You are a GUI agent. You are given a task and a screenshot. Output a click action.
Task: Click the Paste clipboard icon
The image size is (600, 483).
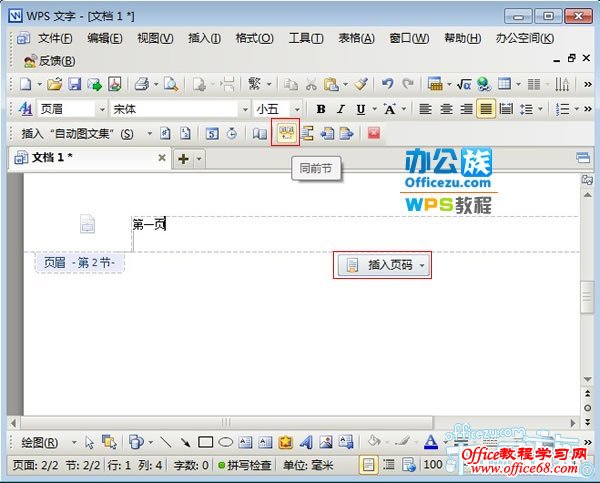click(331, 84)
